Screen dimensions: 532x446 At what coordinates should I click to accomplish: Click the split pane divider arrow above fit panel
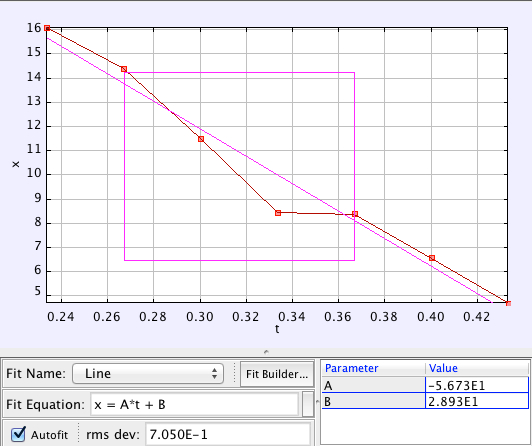pos(266,352)
